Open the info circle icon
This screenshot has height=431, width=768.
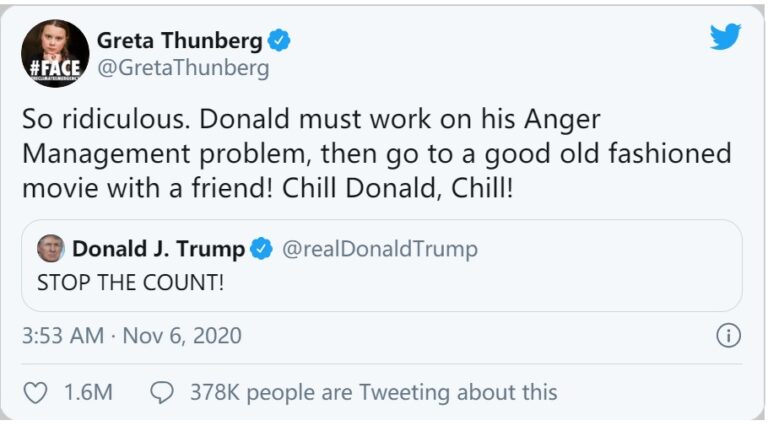click(729, 335)
